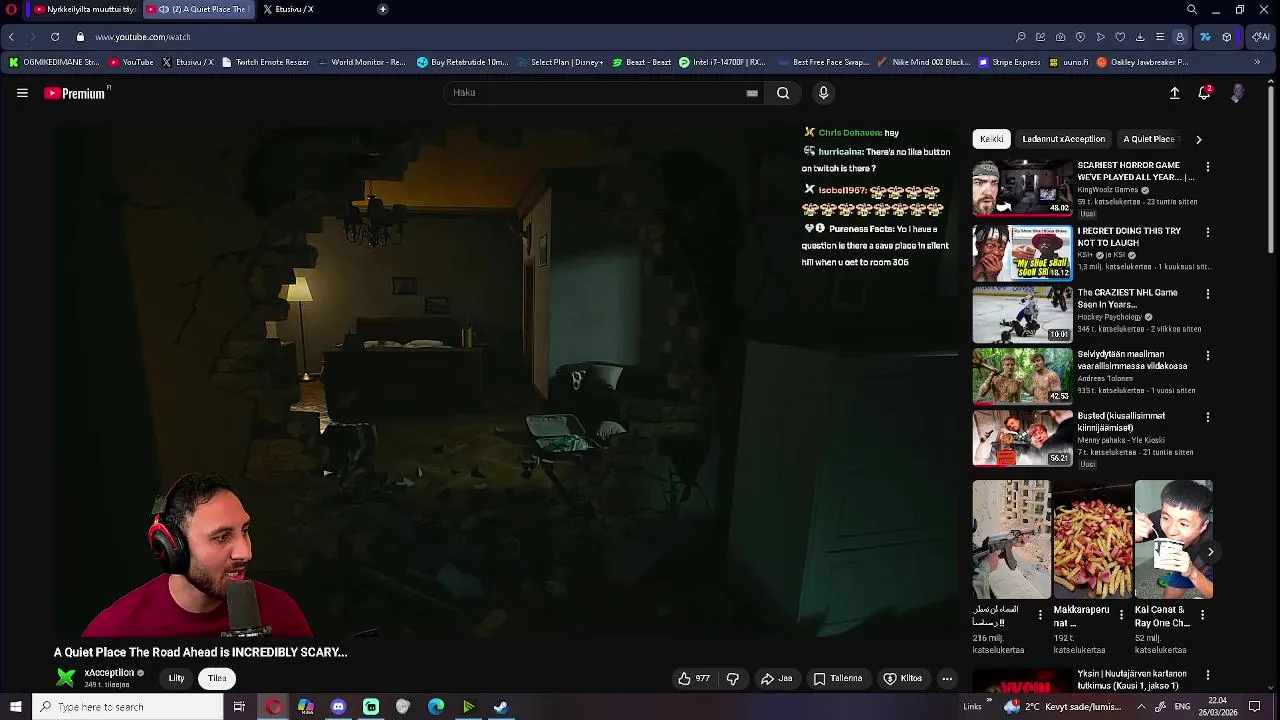
Task: Open the Twitch Emote Resizer bookmark
Action: (x=265, y=62)
